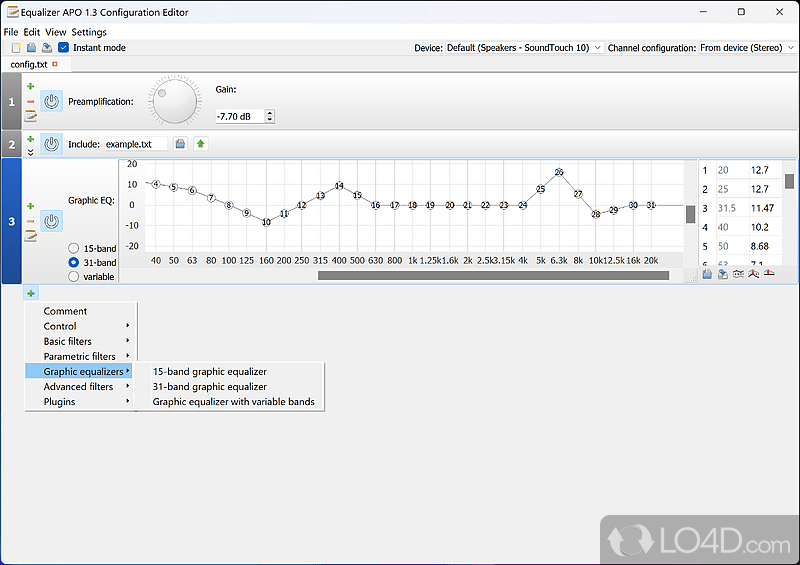Expand the Parametric filters submenu
800x565 pixels.
[81, 356]
